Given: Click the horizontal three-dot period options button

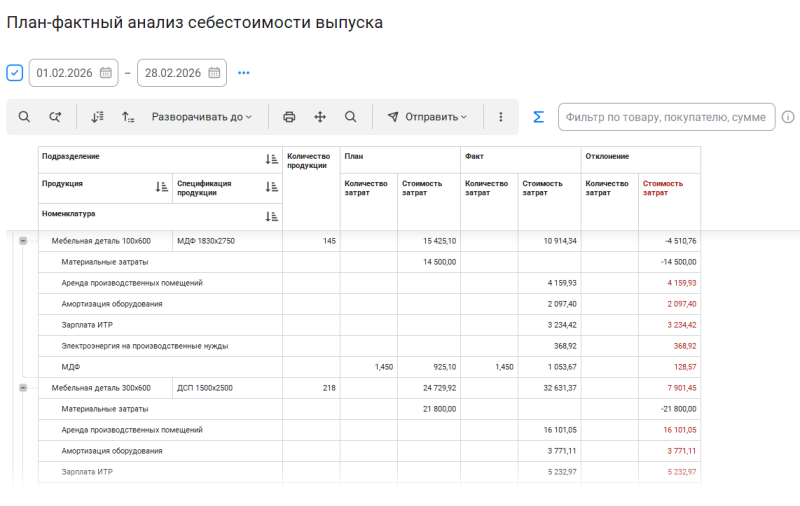Looking at the screenshot, I should 243,73.
